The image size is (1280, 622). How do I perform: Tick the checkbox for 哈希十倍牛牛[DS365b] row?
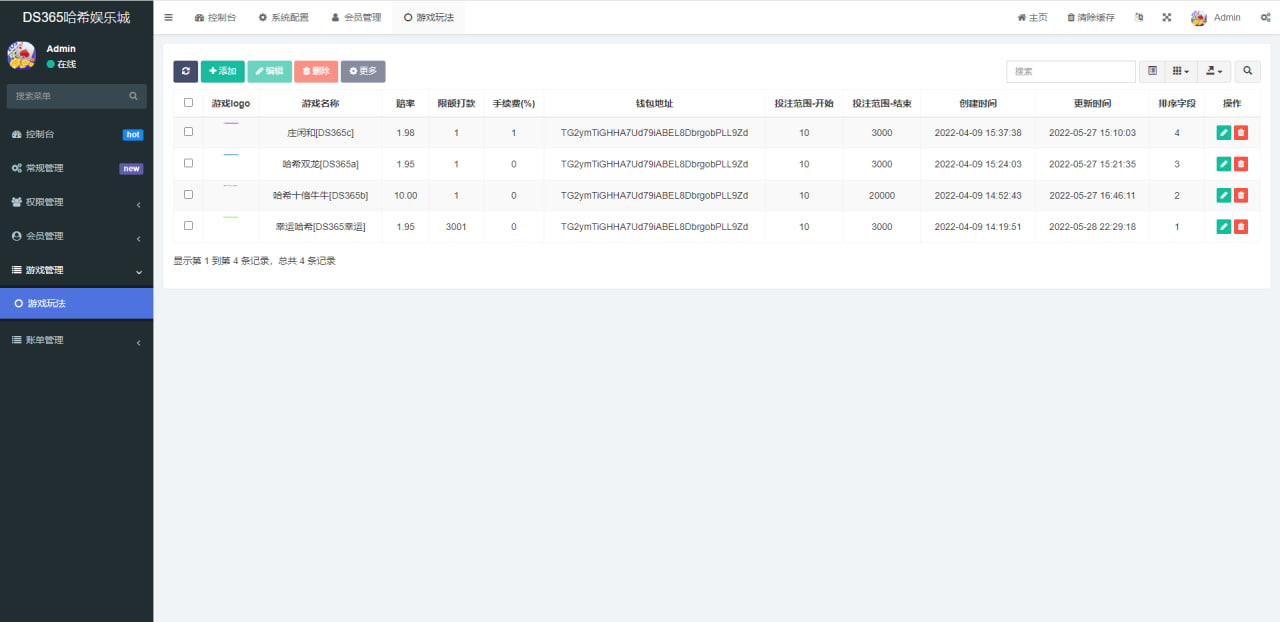tap(188, 195)
